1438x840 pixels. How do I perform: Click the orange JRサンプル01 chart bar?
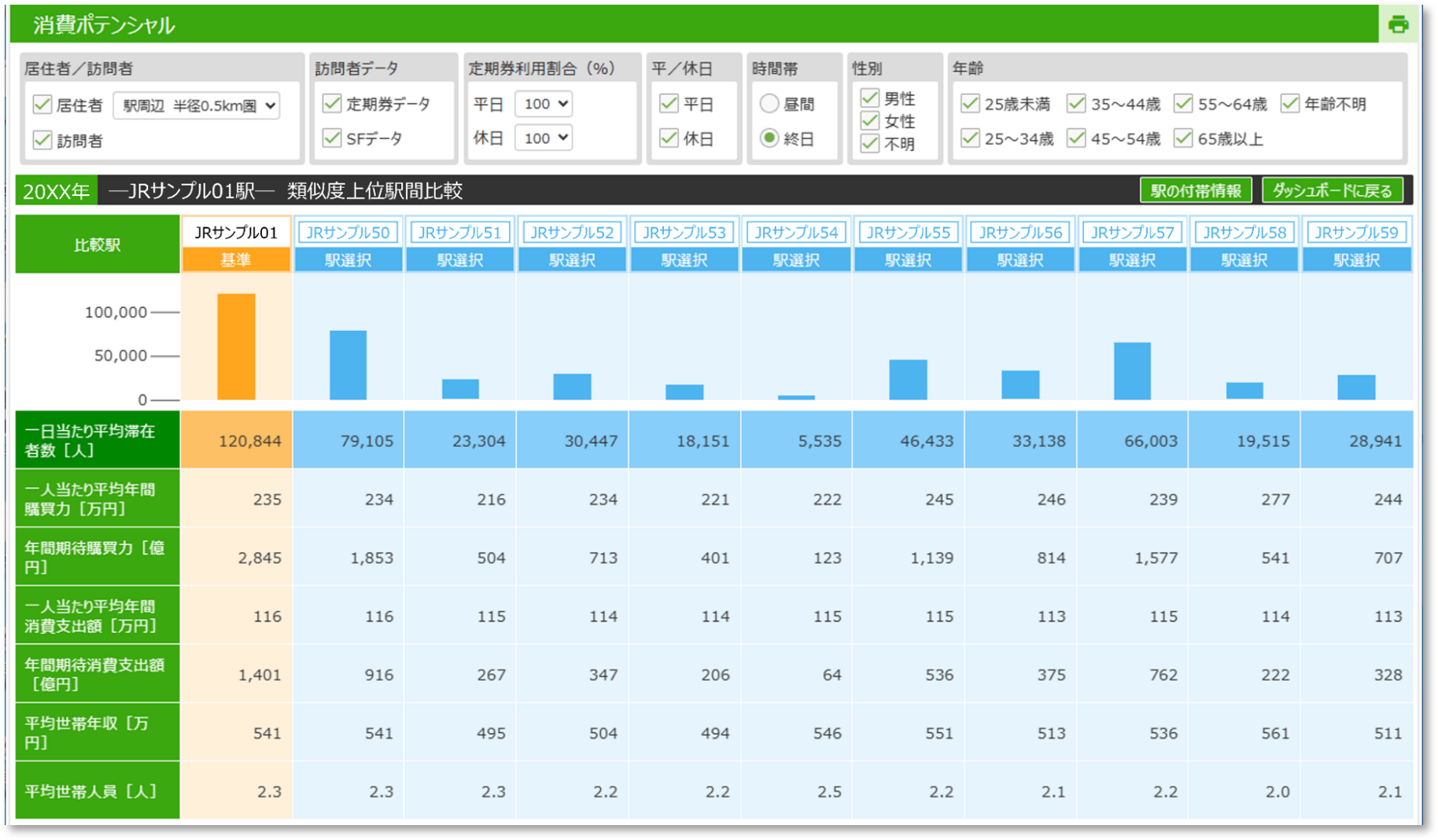tap(236, 347)
